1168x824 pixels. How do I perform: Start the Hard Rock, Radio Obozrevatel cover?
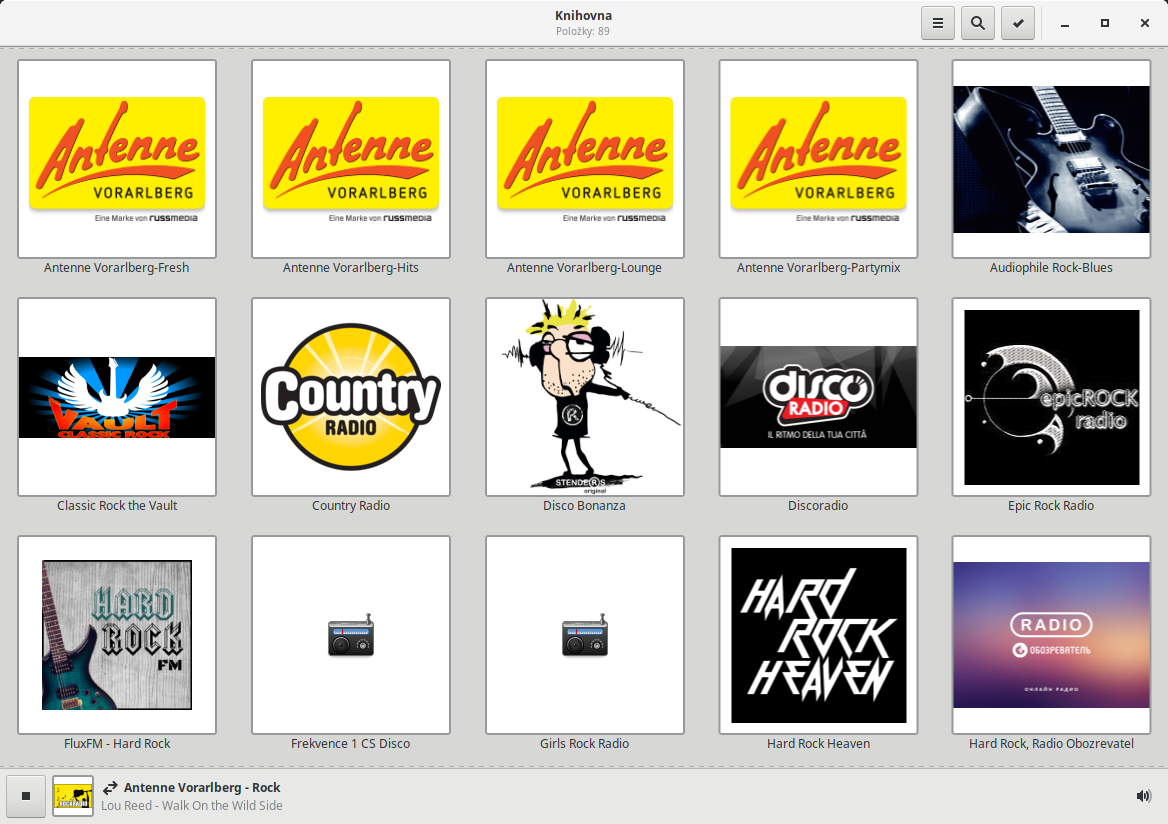click(x=1051, y=635)
